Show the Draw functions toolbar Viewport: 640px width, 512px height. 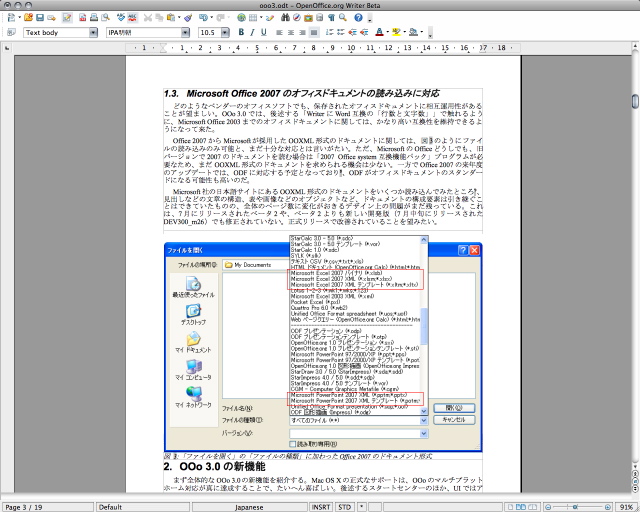tap(270, 18)
